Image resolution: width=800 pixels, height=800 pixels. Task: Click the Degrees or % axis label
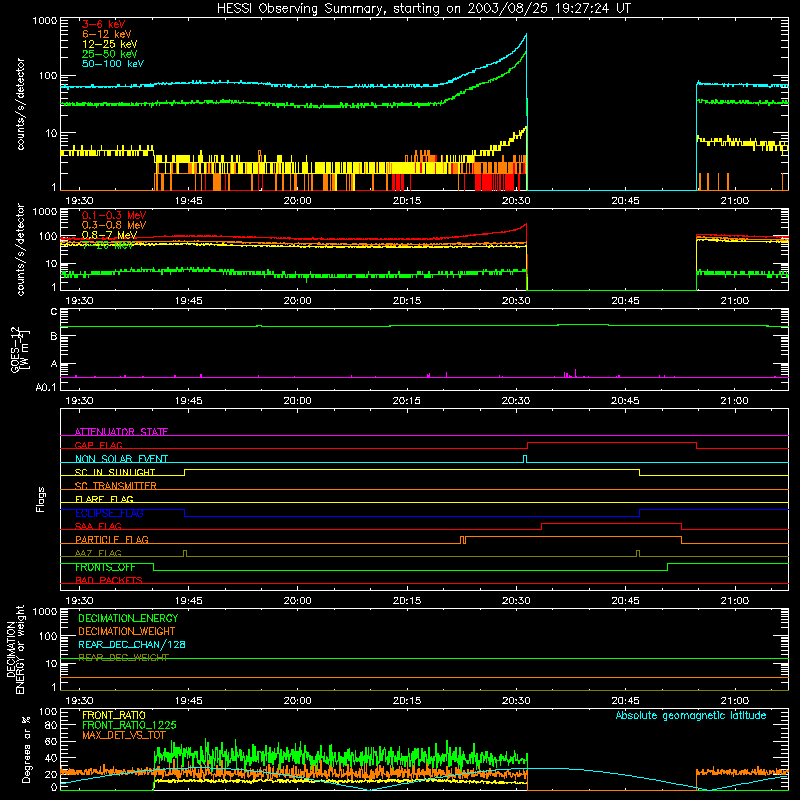[26, 750]
